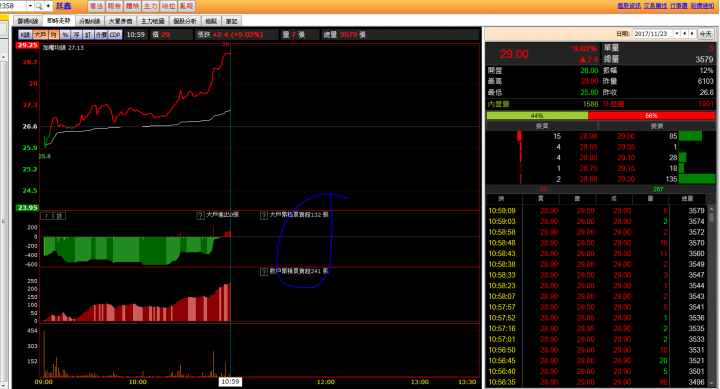This screenshot has width=720, height=389.
Task: Click help icon beside 大戶進出0張
Action: [x=201, y=215]
